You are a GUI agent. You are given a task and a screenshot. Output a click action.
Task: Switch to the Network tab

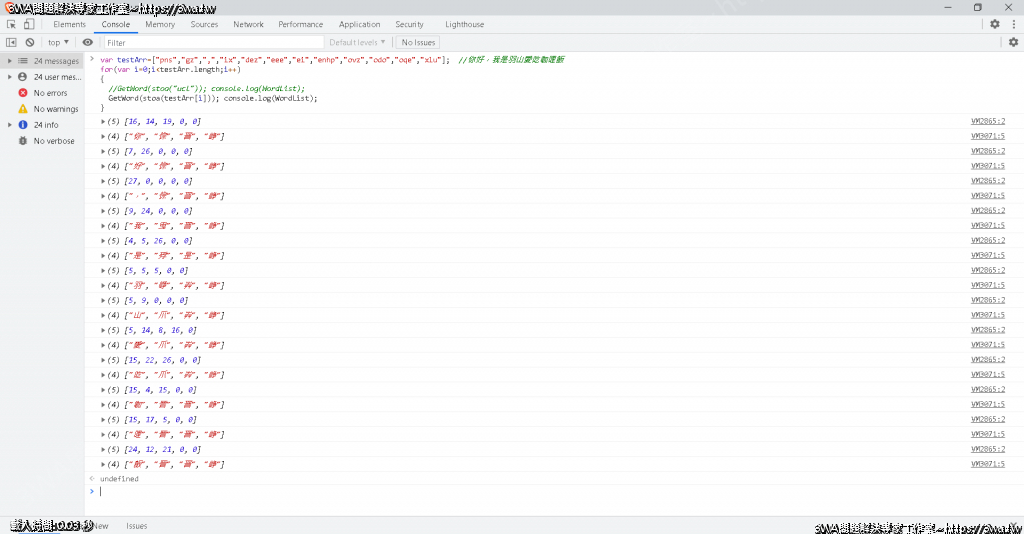pos(248,24)
